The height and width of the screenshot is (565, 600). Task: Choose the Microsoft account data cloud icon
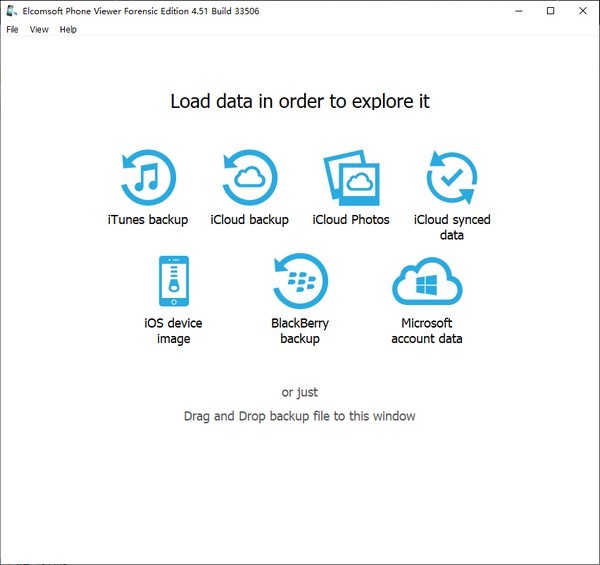pyautogui.click(x=427, y=281)
